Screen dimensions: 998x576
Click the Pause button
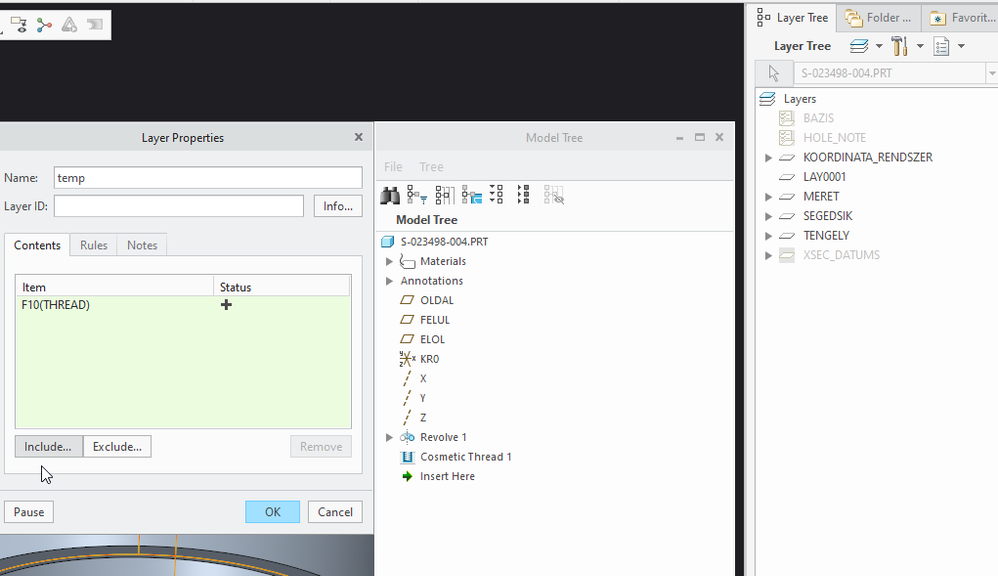[x=29, y=512]
